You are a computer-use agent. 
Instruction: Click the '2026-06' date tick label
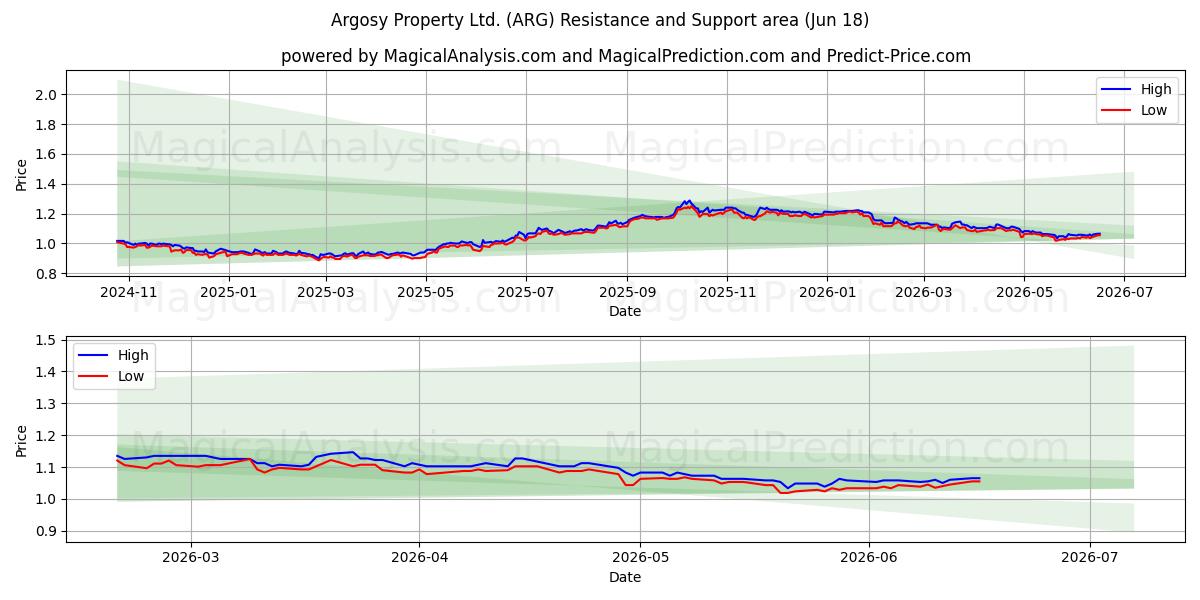click(x=869, y=558)
